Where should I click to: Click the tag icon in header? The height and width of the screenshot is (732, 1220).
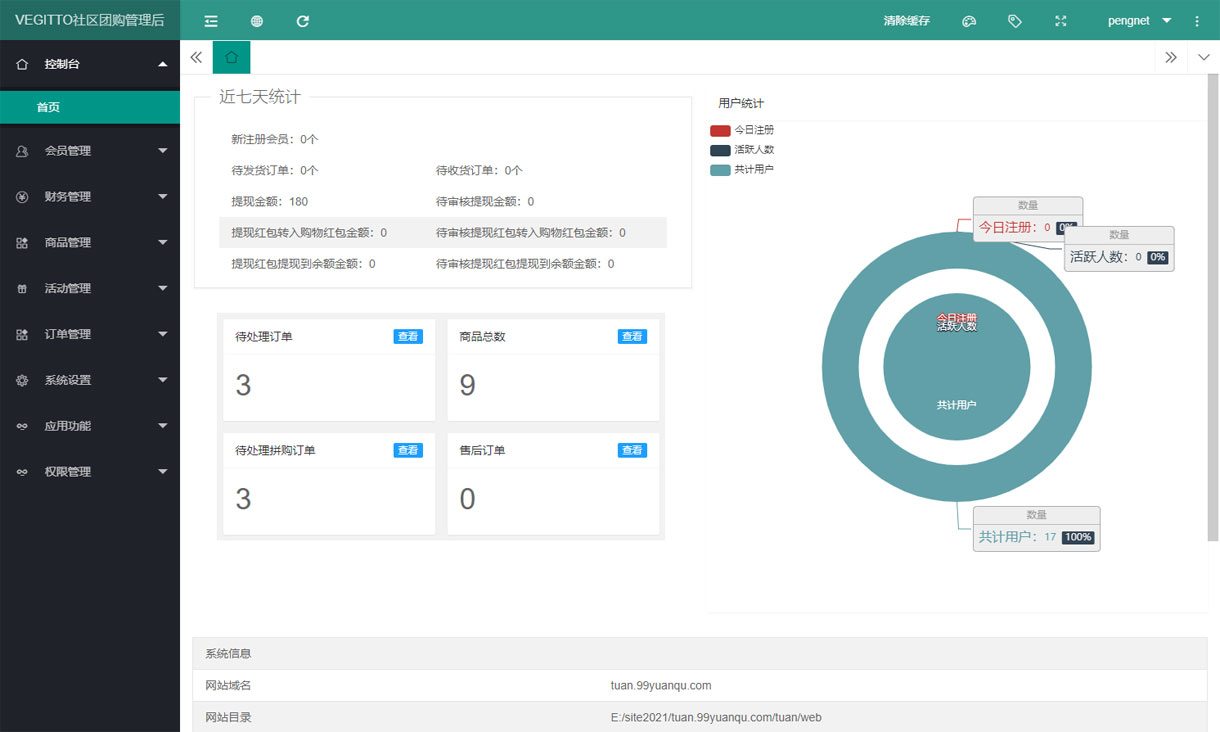1015,21
